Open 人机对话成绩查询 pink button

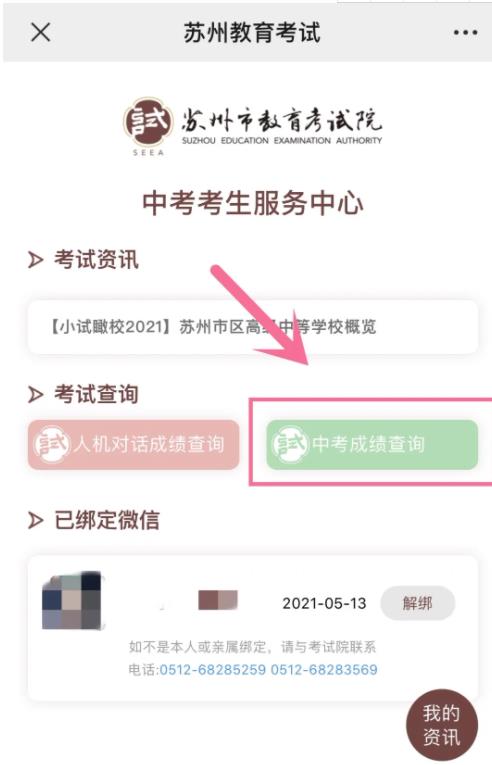pos(133,444)
